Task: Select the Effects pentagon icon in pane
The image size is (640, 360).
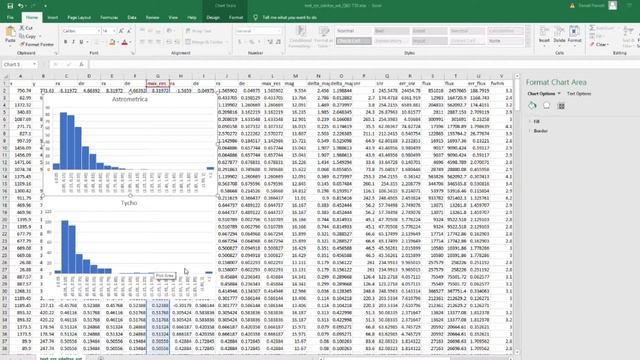Action: [547, 106]
